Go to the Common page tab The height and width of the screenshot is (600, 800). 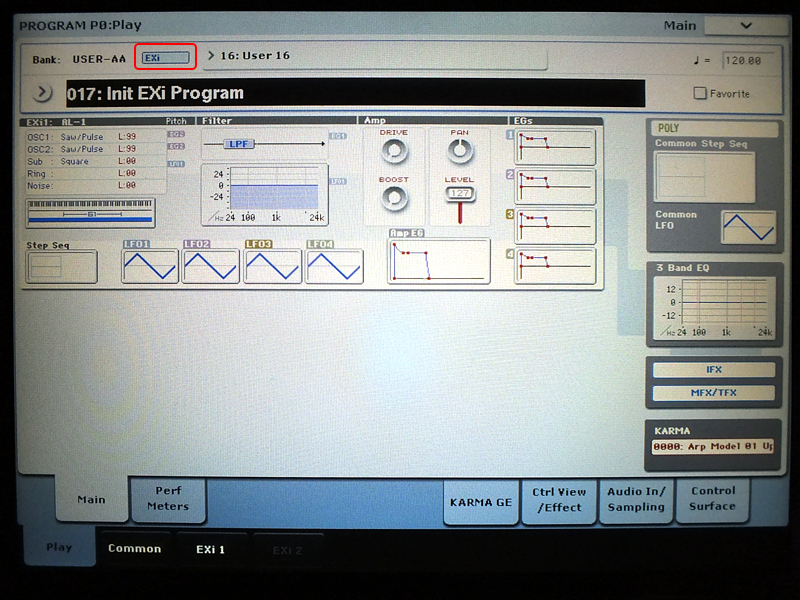134,548
